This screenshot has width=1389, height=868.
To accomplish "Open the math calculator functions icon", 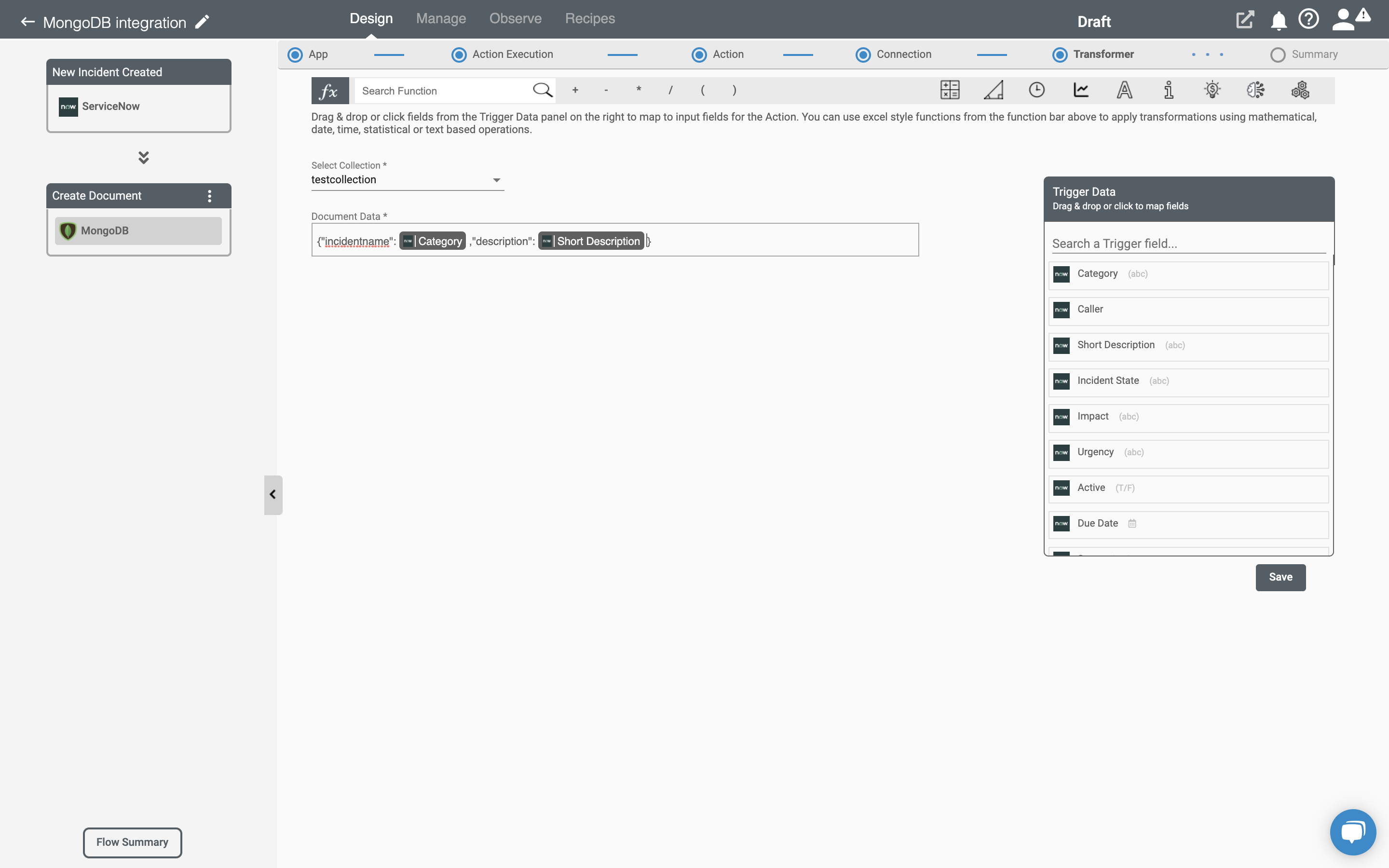I will (950, 90).
